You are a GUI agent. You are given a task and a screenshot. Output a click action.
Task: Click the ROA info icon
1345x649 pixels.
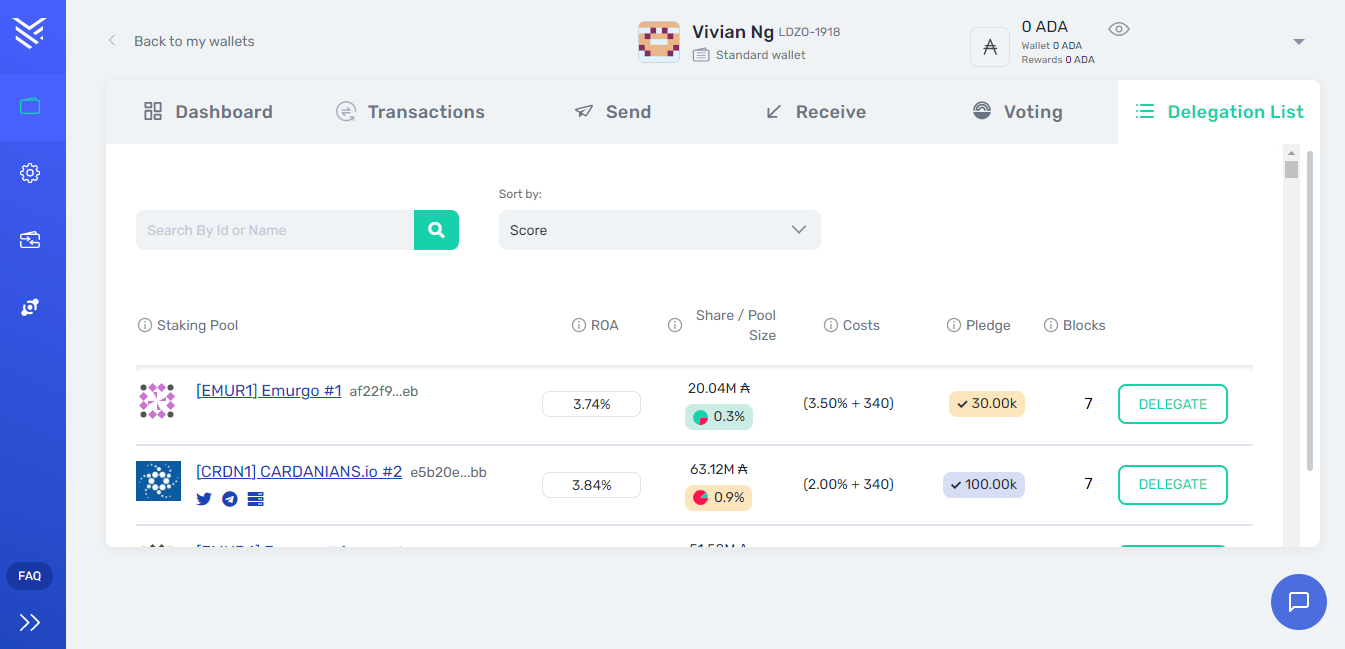(x=578, y=325)
